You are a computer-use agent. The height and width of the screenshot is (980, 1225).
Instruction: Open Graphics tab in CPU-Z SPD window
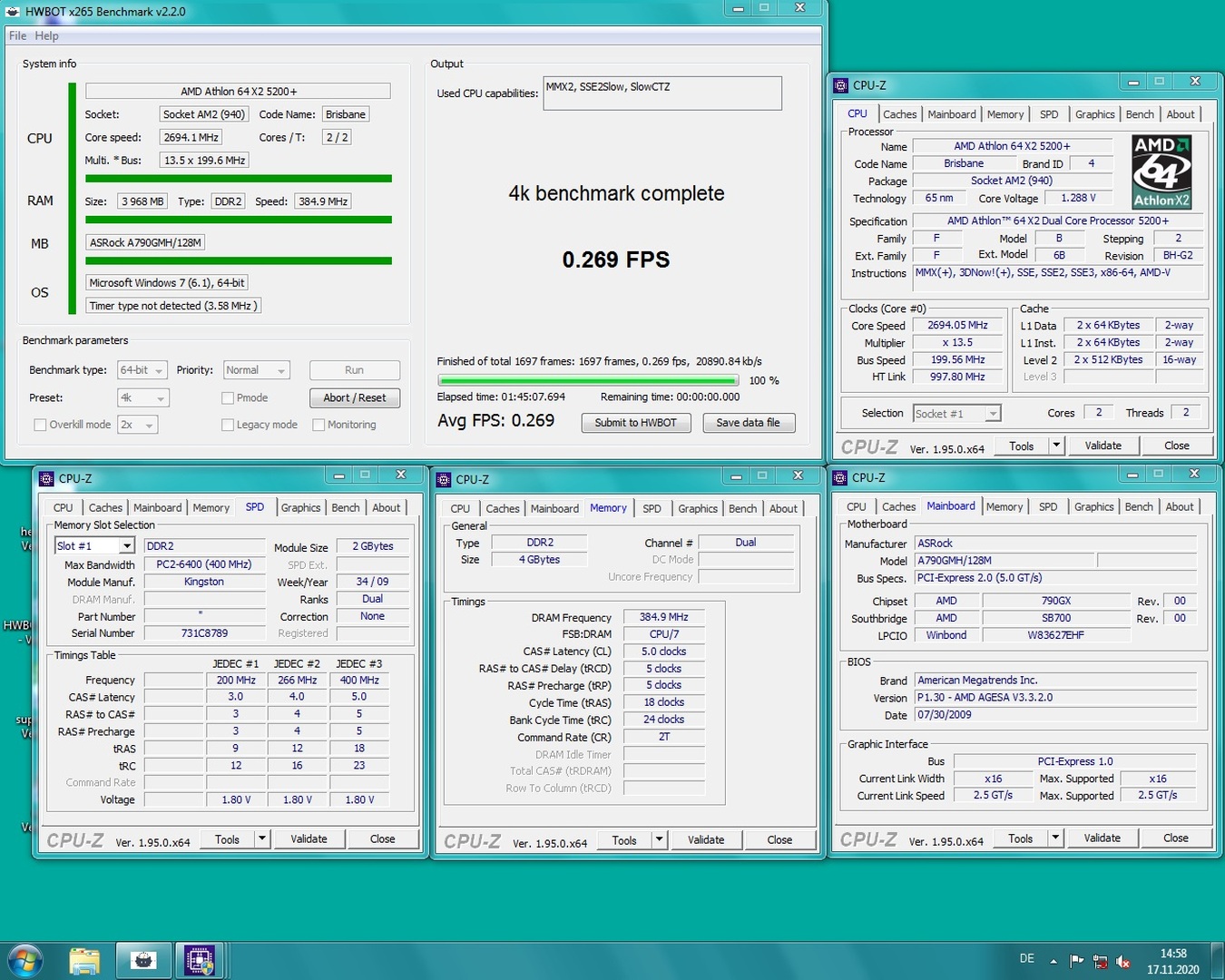[300, 508]
